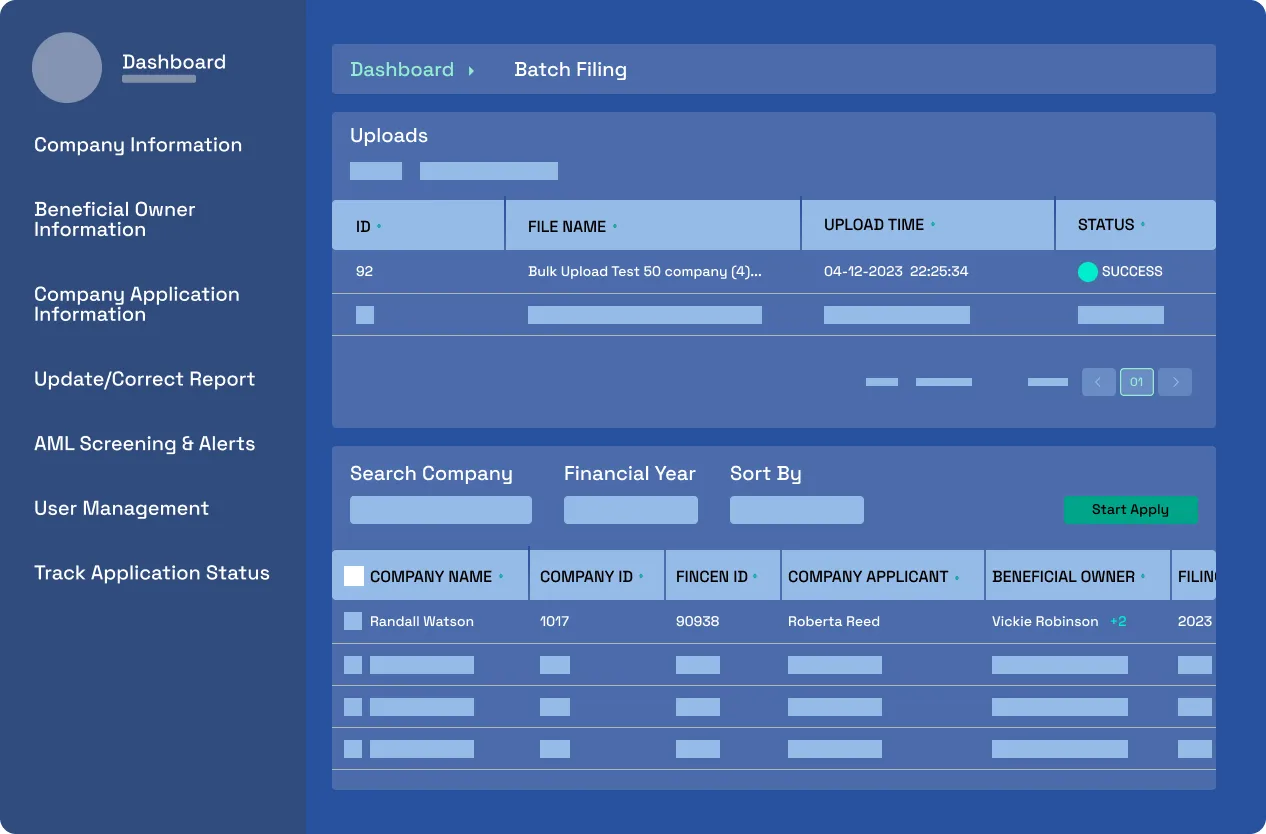Click the user avatar next to Dashboard
This screenshot has height=834, width=1266.
[67, 67]
